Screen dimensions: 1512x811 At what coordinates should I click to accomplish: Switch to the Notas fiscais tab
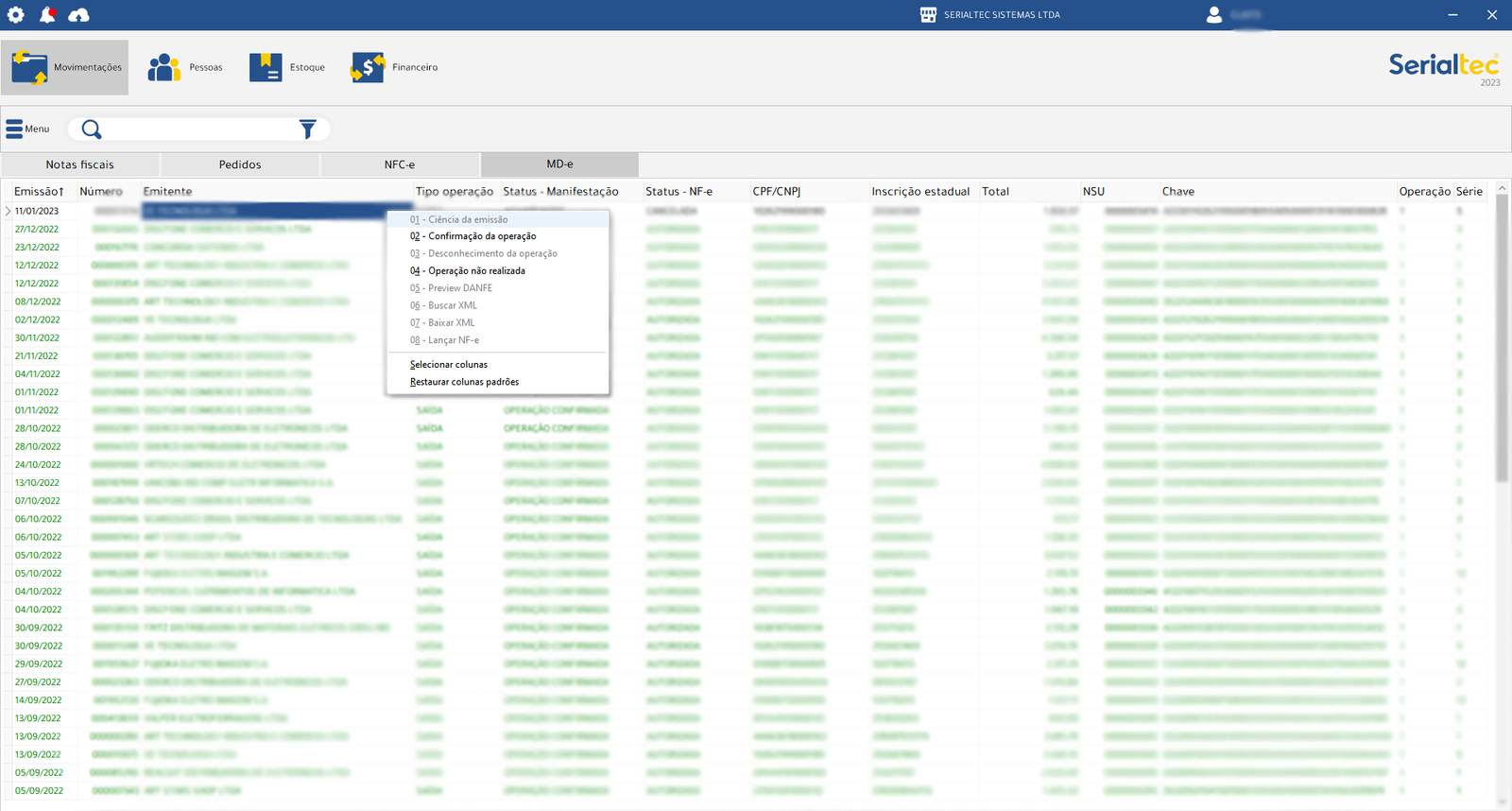(x=80, y=164)
